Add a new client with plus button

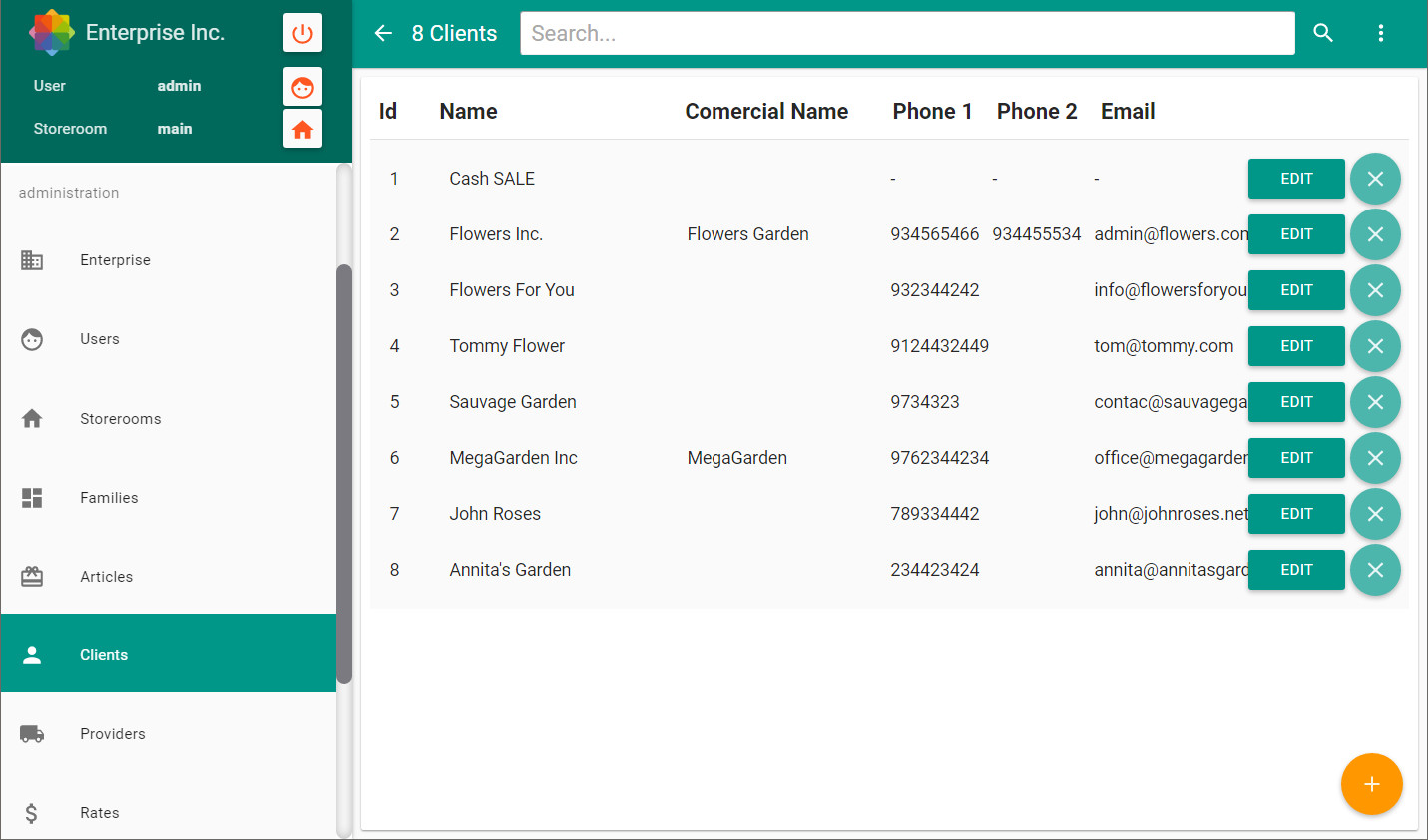(1371, 784)
